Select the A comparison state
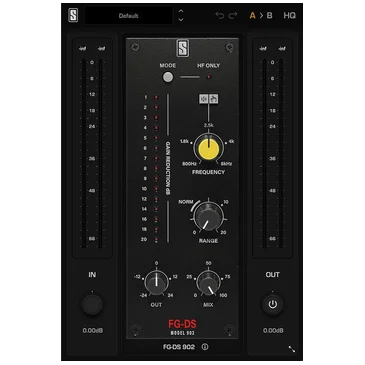The height and width of the screenshot is (365, 365). coord(252,16)
